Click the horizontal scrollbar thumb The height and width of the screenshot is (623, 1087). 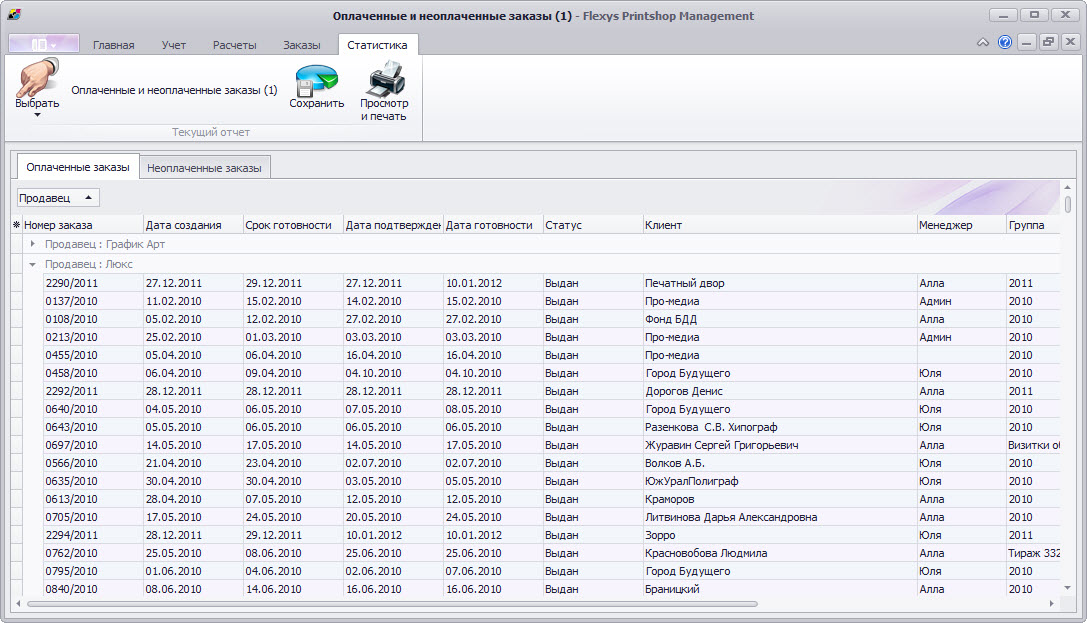tap(392, 604)
